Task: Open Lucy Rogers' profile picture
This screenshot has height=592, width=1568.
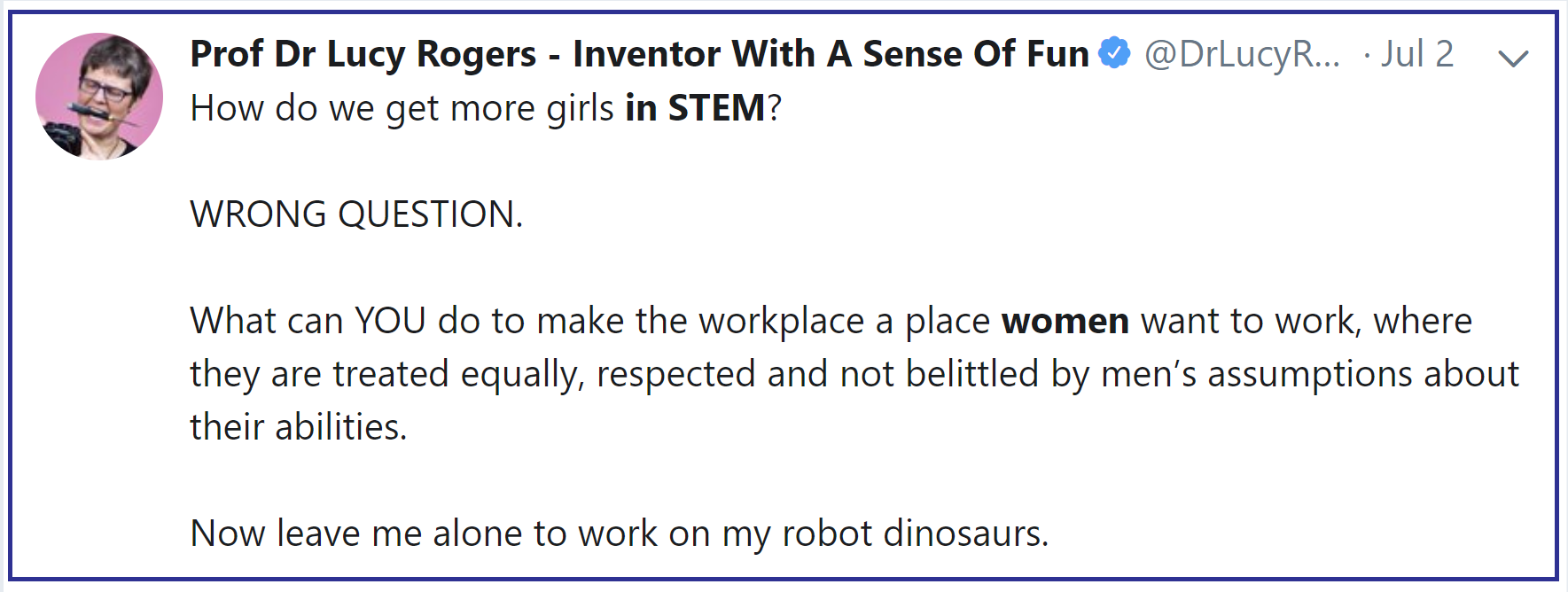Action: pyautogui.click(x=99, y=97)
